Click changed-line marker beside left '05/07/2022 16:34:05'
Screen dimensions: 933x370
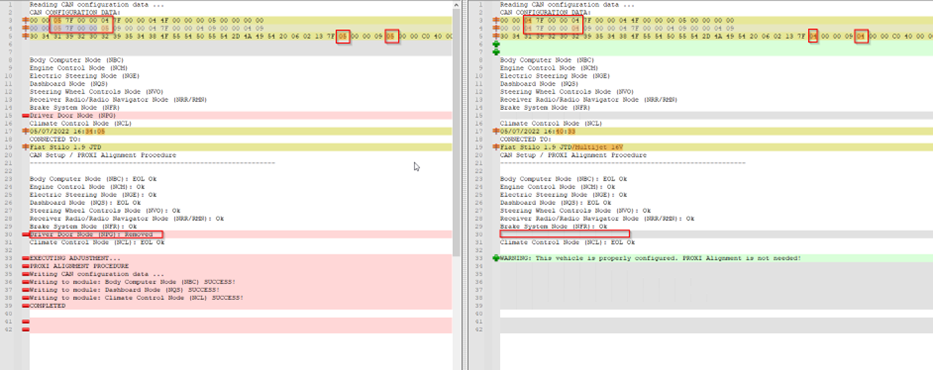pyautogui.click(x=26, y=131)
